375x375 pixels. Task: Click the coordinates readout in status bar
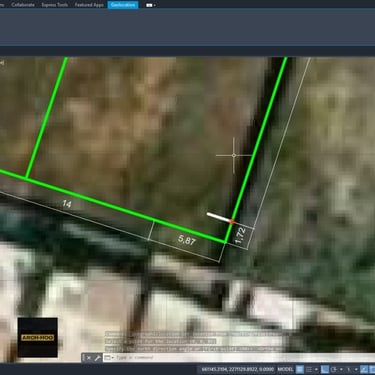pos(237,369)
